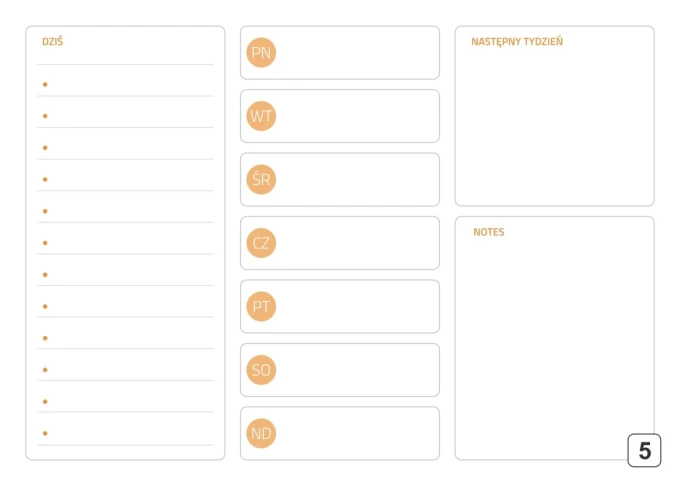The height and width of the screenshot is (486, 680).
Task: Click the NASTĘPNY TYDZIEŃ heading
Action: [517, 42]
